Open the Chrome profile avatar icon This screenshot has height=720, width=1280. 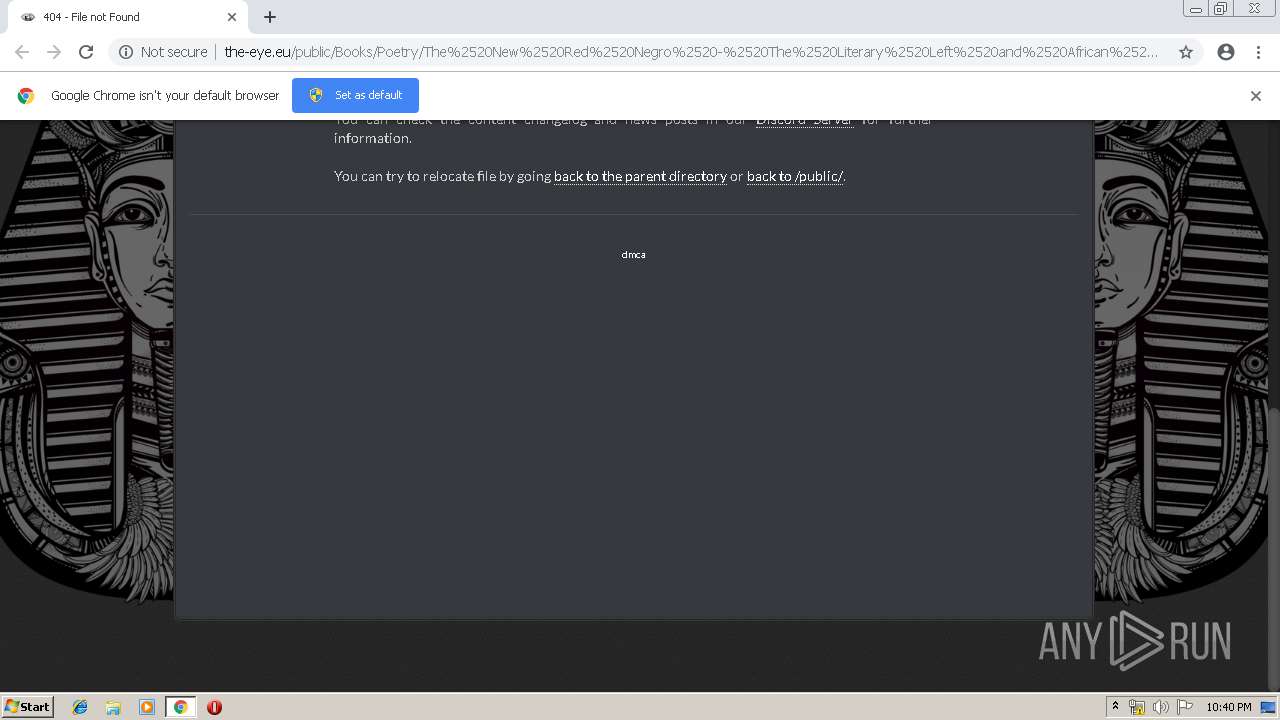point(1226,52)
